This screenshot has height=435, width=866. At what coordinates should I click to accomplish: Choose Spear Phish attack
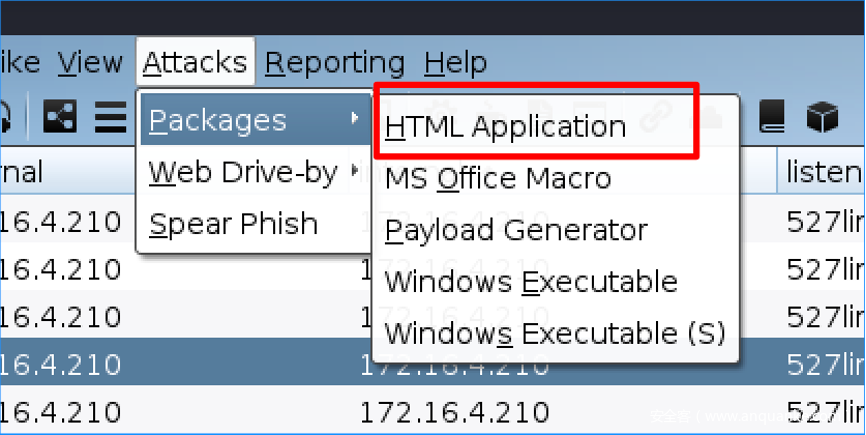(x=233, y=224)
